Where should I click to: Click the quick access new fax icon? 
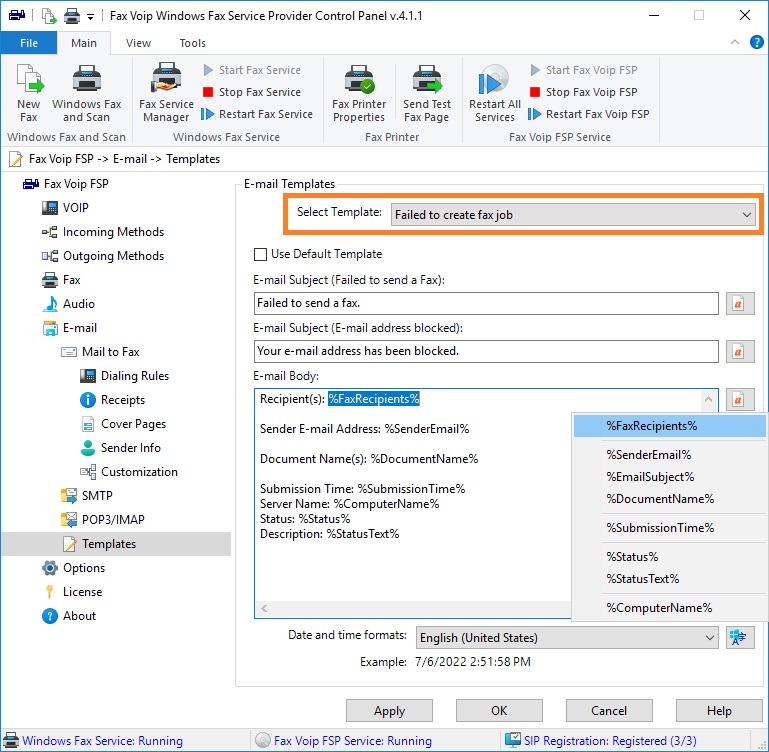(x=49, y=16)
